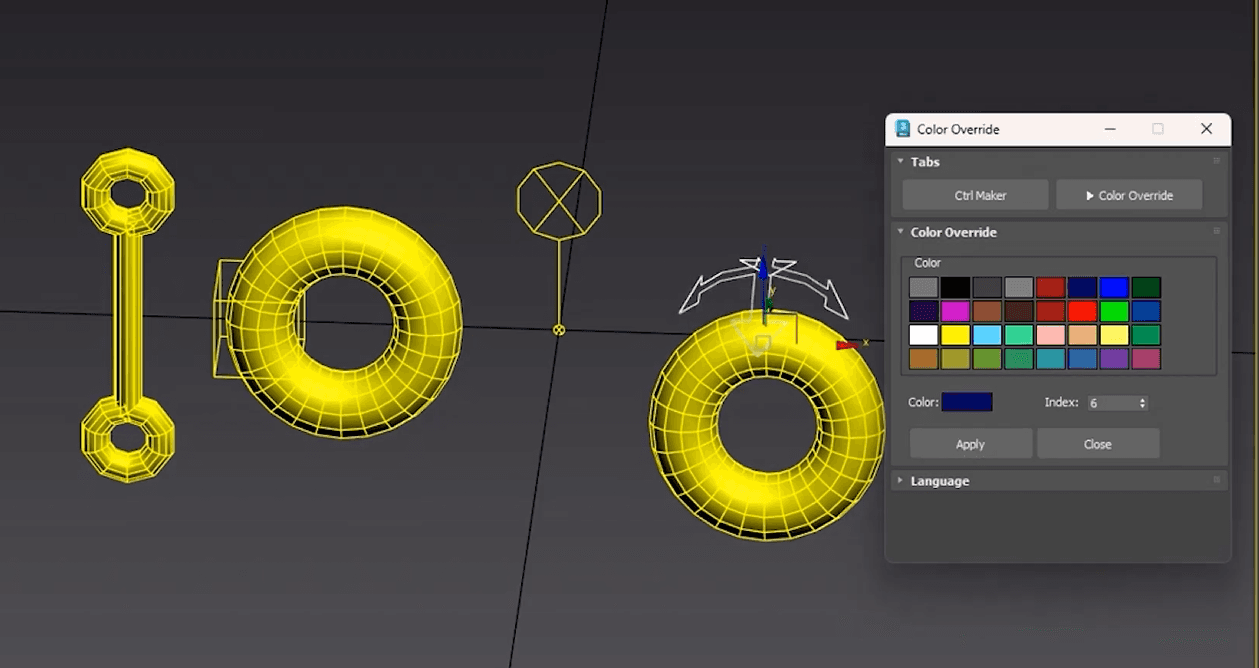Pick the black color swatch

point(955,288)
